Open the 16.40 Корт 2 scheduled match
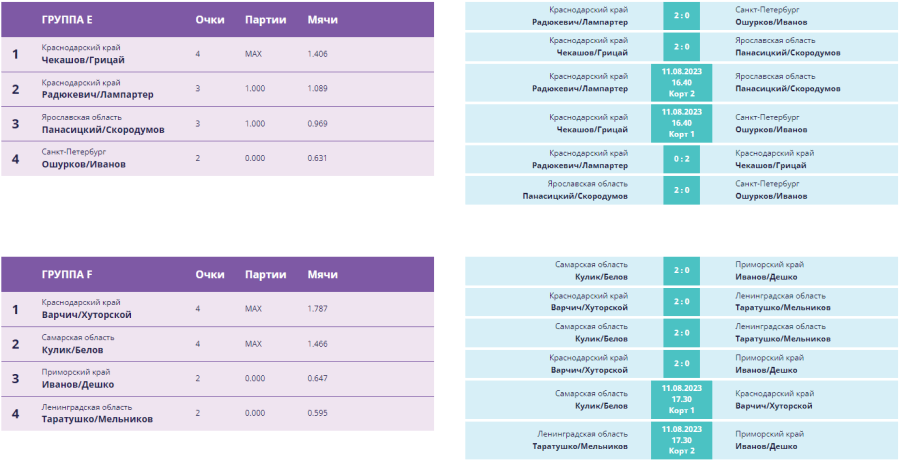The image size is (900, 462). pos(682,82)
